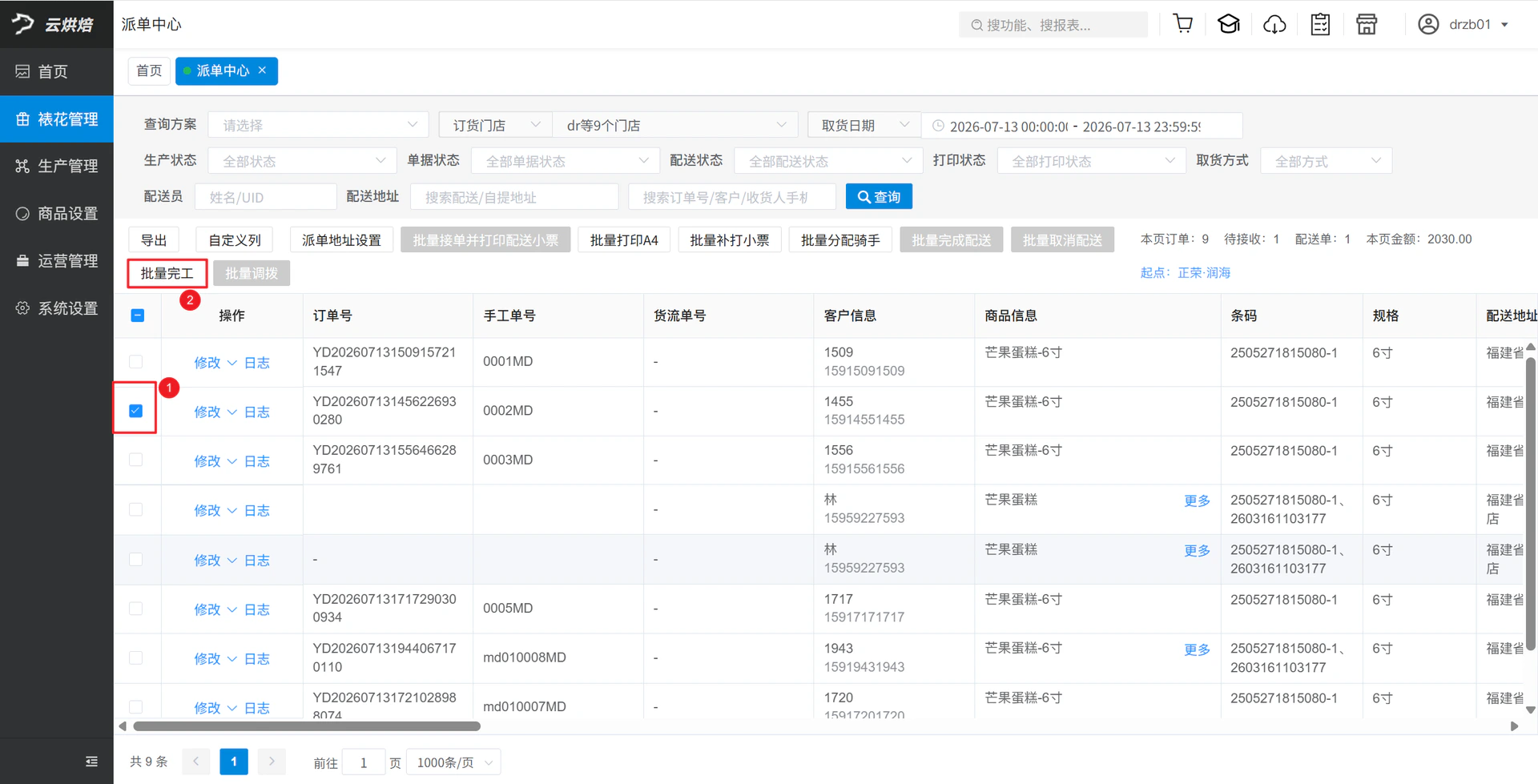Image resolution: width=1538 pixels, height=784 pixels.
Task: Click the clipboard task list icon
Action: [1320, 24]
